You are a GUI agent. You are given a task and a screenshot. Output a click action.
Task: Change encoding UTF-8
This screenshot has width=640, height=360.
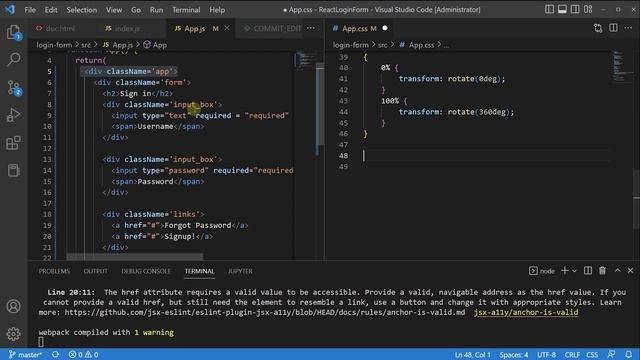[547, 355]
